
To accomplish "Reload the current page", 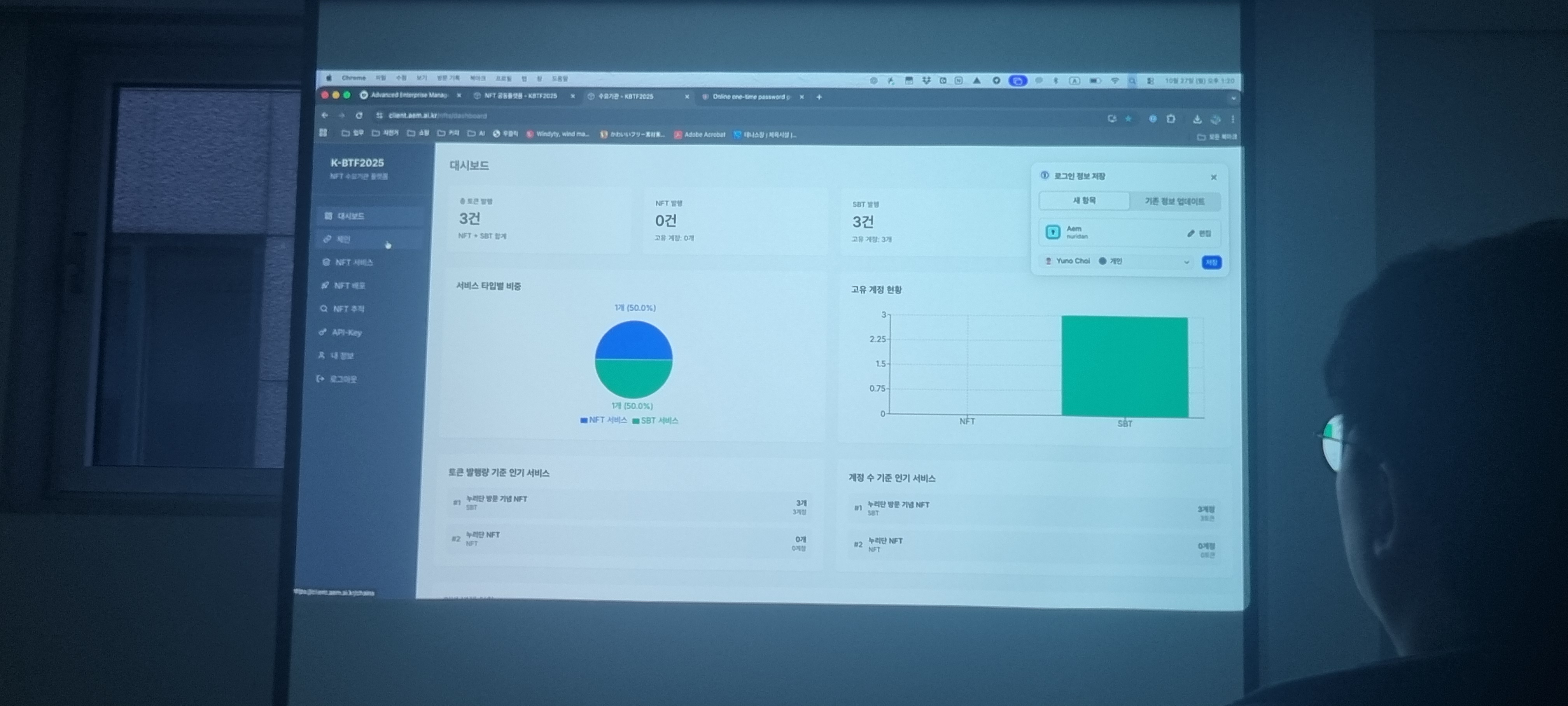I will [x=359, y=115].
